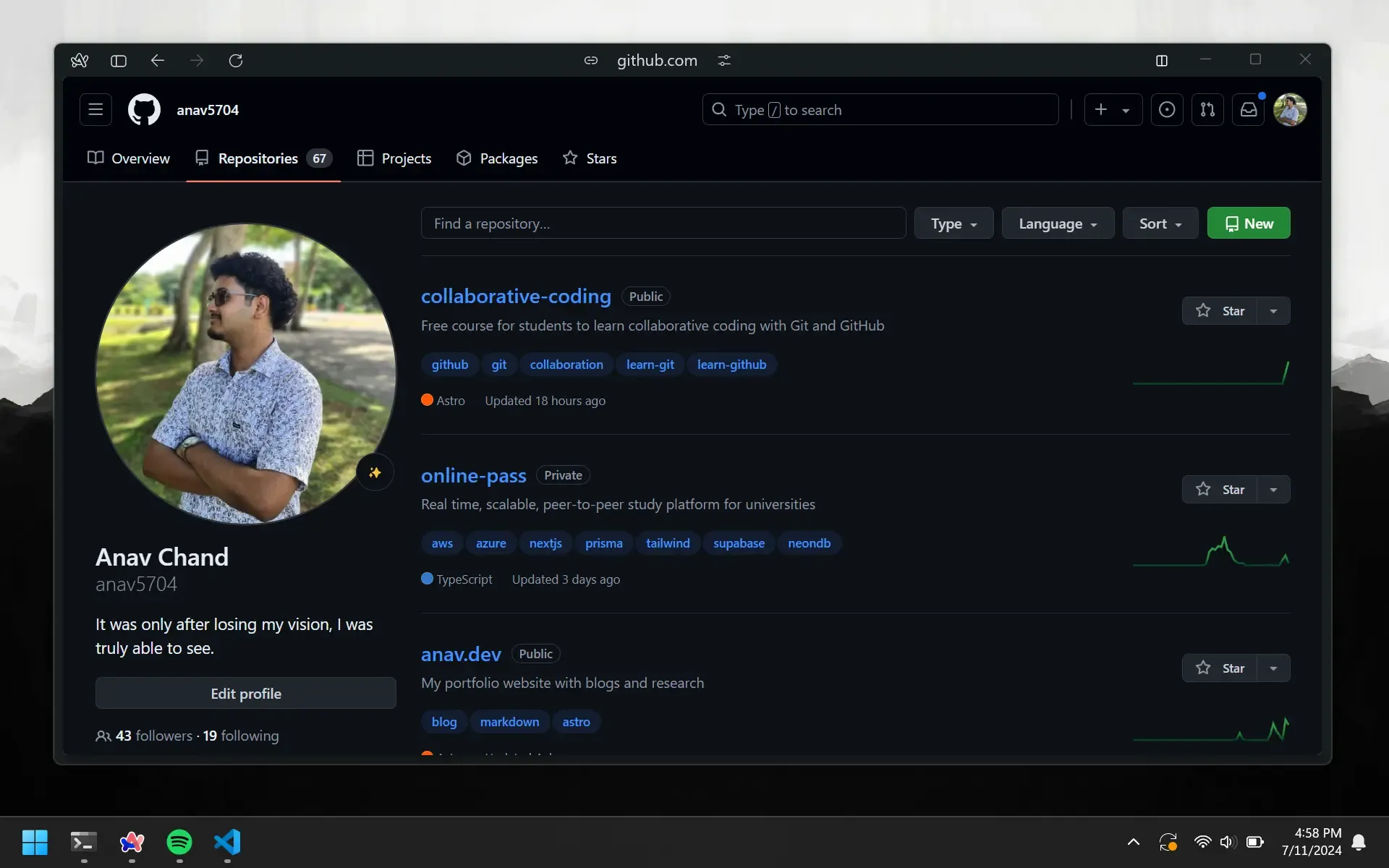1389x868 pixels.
Task: Star the anav.dev repository
Action: (x=1220, y=668)
